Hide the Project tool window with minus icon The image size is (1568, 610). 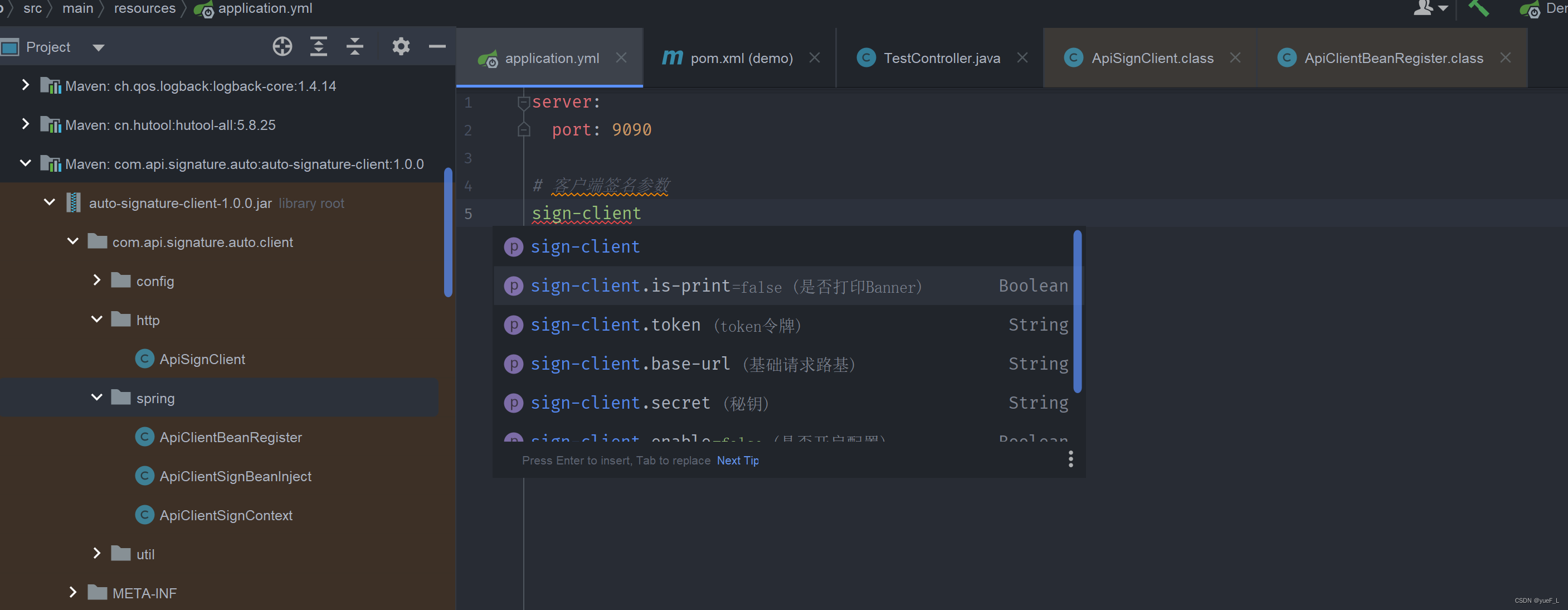(x=437, y=46)
